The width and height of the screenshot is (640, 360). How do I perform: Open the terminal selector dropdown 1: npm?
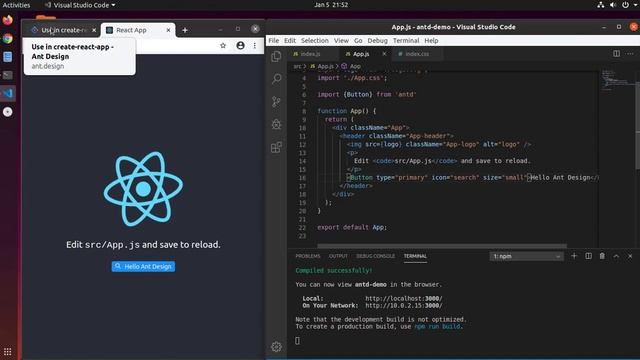(527, 256)
